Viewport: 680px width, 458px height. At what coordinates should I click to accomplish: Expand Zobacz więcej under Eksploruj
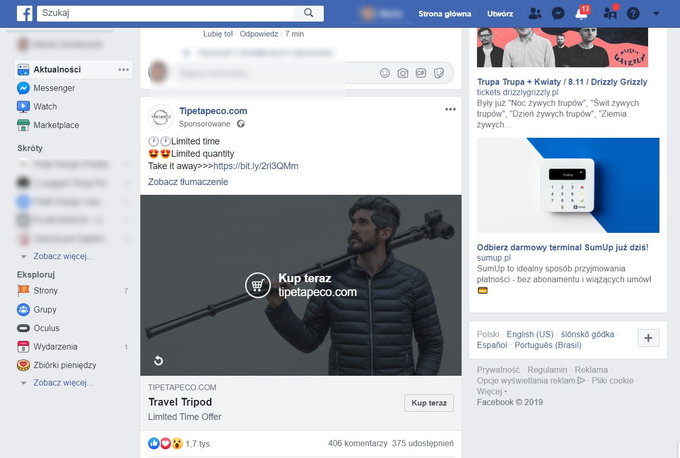(x=63, y=383)
